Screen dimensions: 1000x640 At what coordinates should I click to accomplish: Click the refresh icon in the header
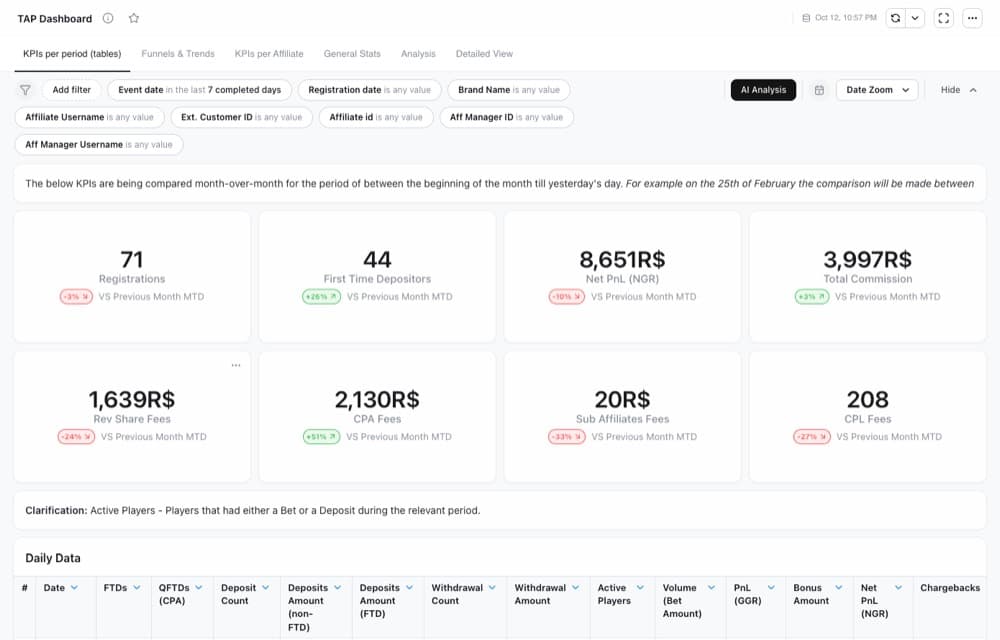[895, 18]
